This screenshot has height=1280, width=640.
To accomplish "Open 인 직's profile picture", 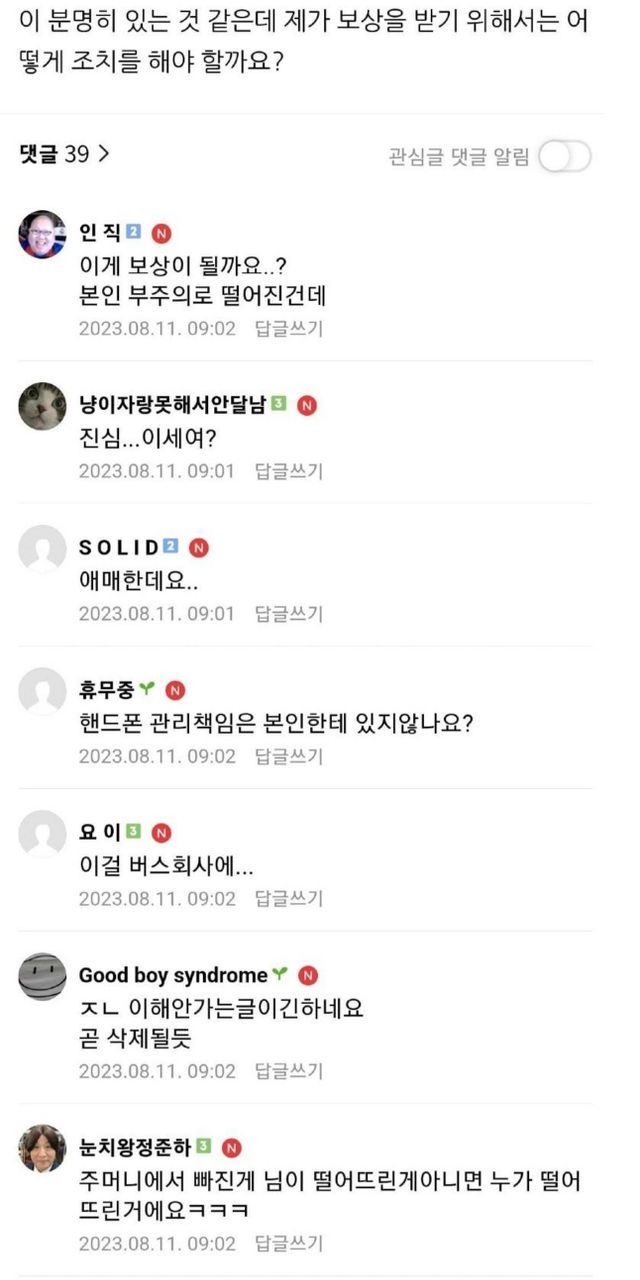I will point(42,235).
